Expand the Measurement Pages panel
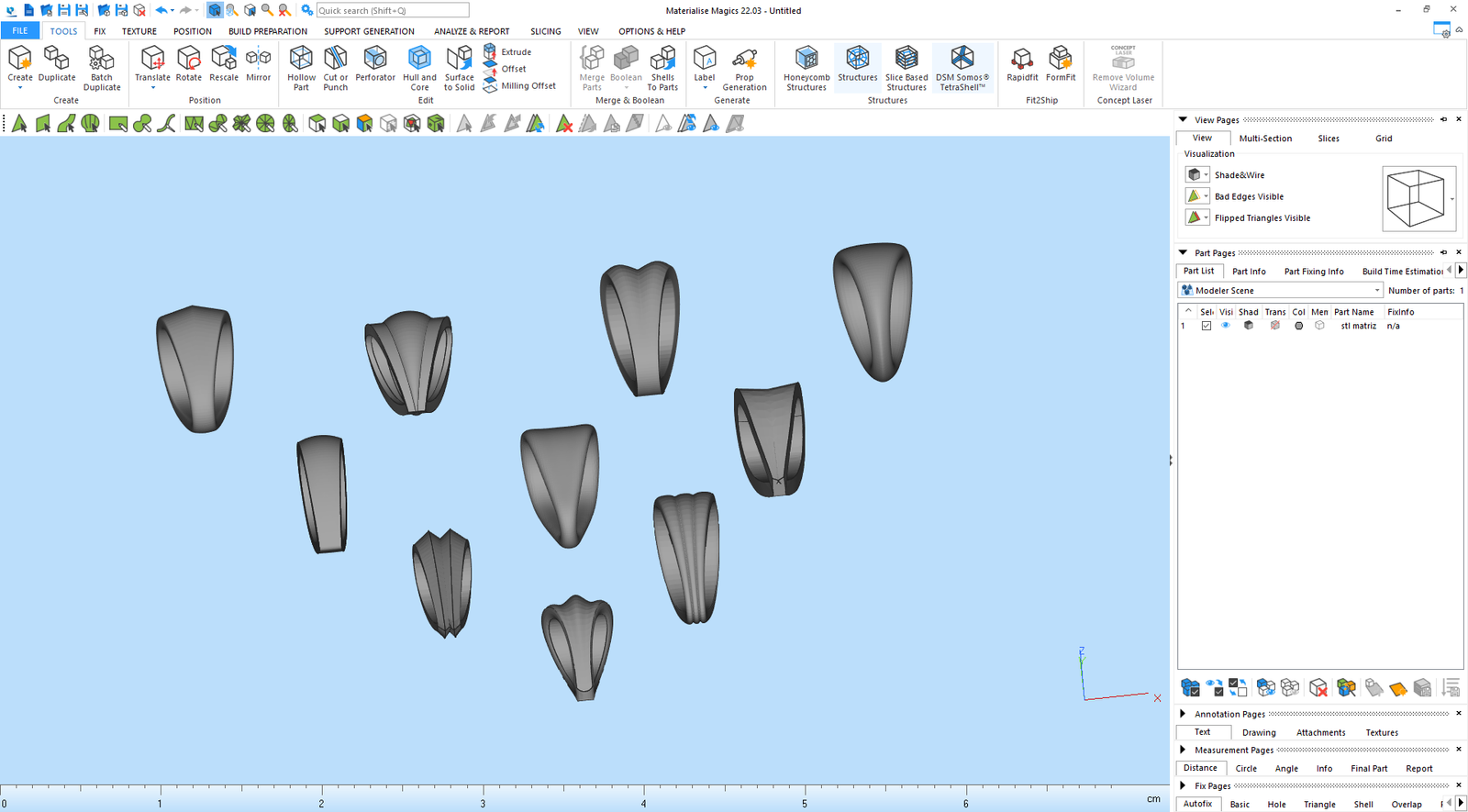Image resolution: width=1468 pixels, height=812 pixels. coord(1183,749)
